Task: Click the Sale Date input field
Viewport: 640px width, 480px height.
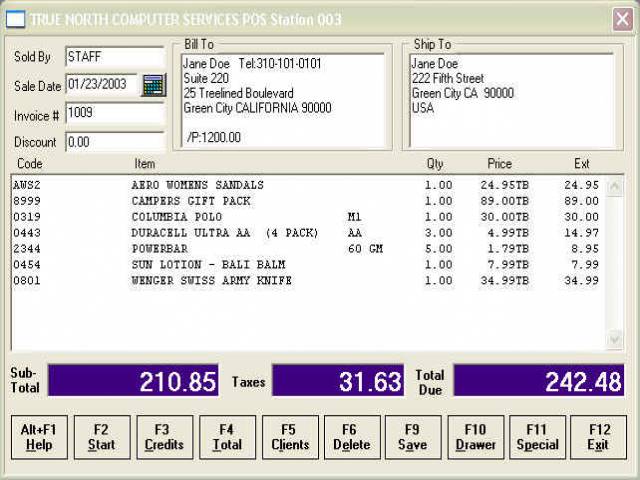Action: point(102,85)
